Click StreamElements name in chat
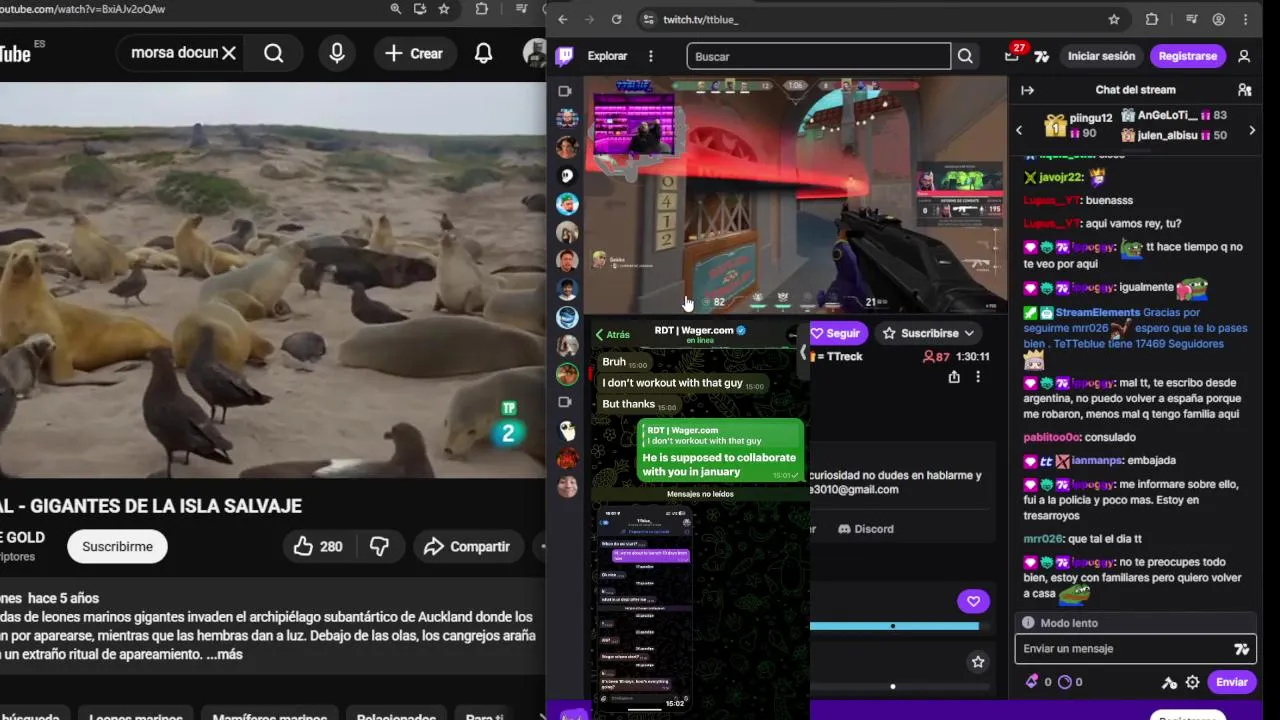 (1096, 313)
